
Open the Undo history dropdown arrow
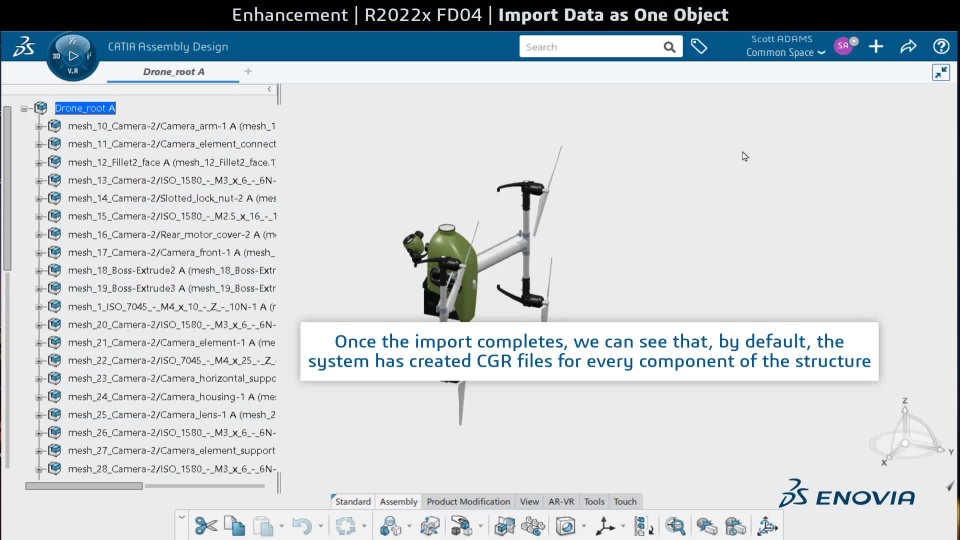pos(320,527)
